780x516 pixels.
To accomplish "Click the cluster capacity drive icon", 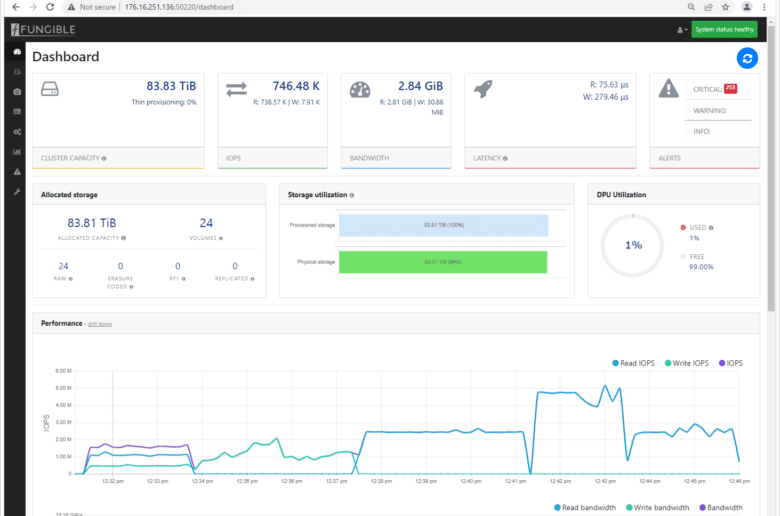I will point(50,89).
